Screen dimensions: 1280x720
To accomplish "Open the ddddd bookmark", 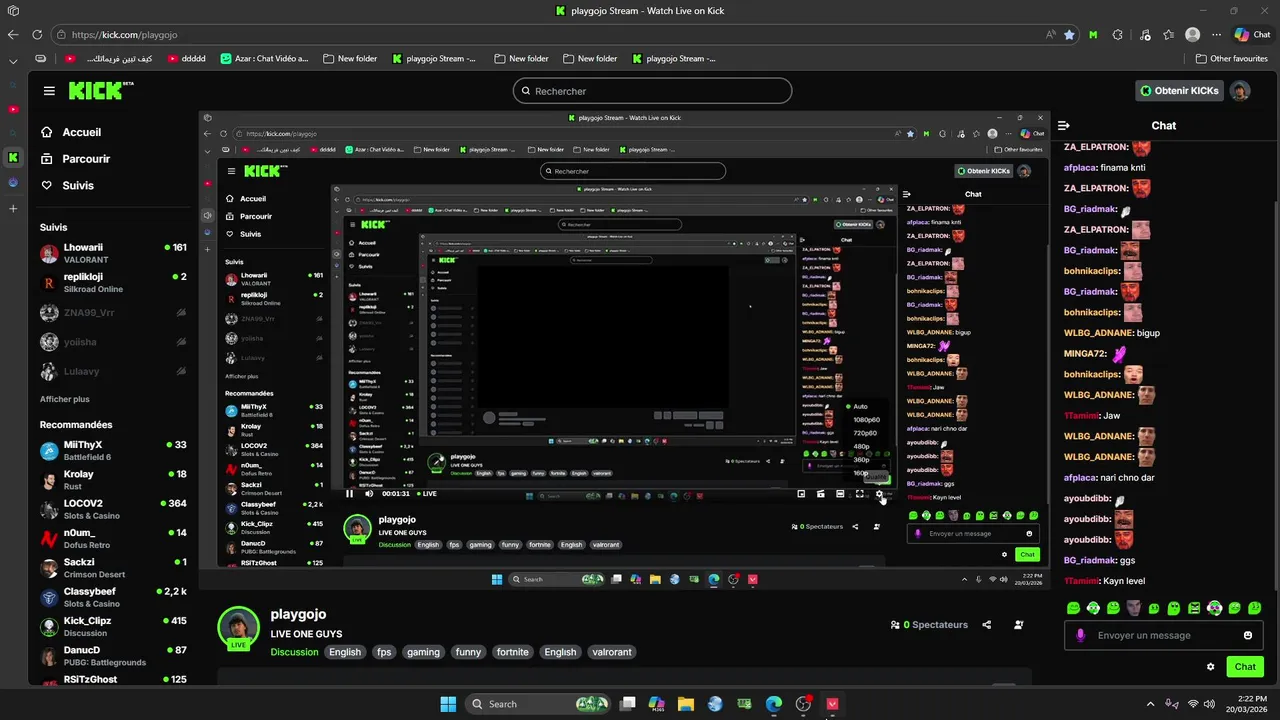I will coord(187,59).
